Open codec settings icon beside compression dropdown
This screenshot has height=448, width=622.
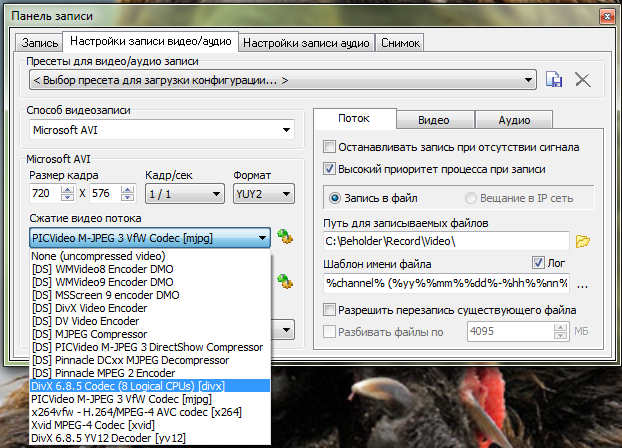pos(286,237)
